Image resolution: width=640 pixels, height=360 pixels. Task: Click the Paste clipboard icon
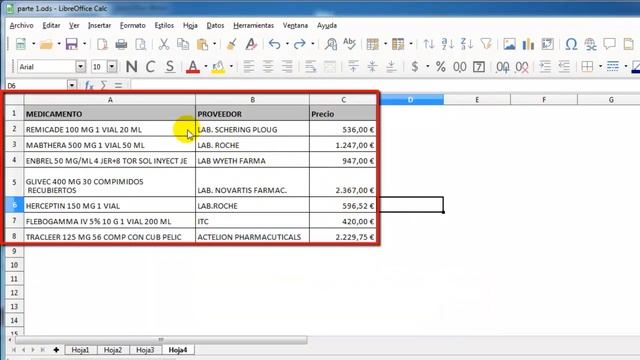202,44
